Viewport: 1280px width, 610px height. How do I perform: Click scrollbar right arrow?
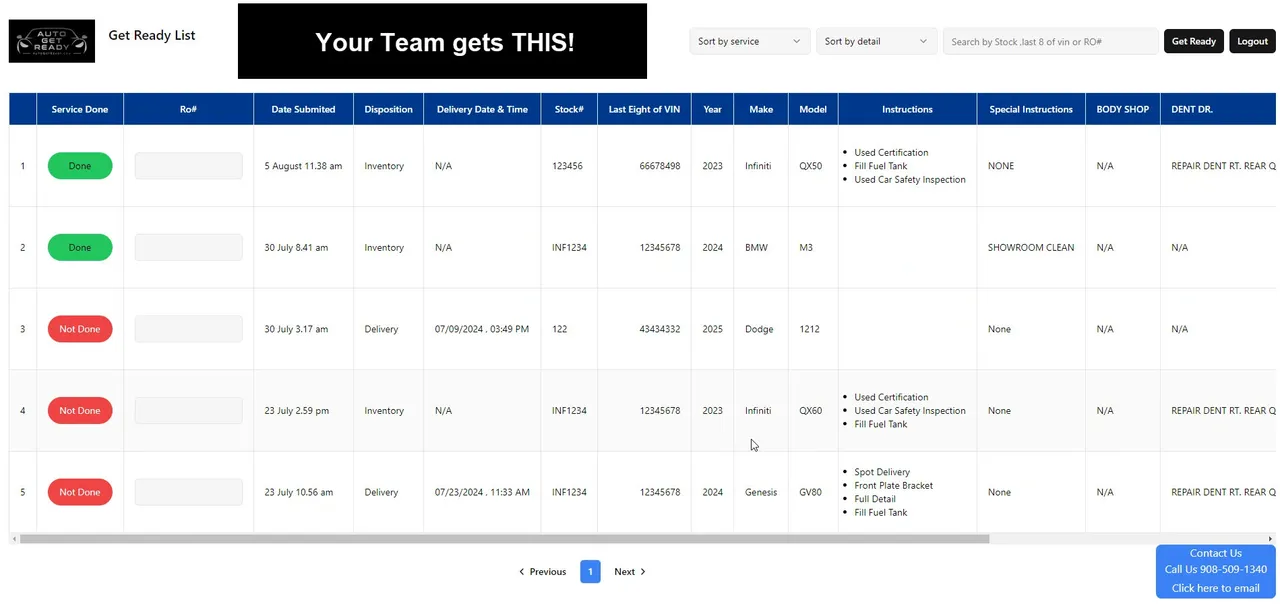(x=1271, y=539)
